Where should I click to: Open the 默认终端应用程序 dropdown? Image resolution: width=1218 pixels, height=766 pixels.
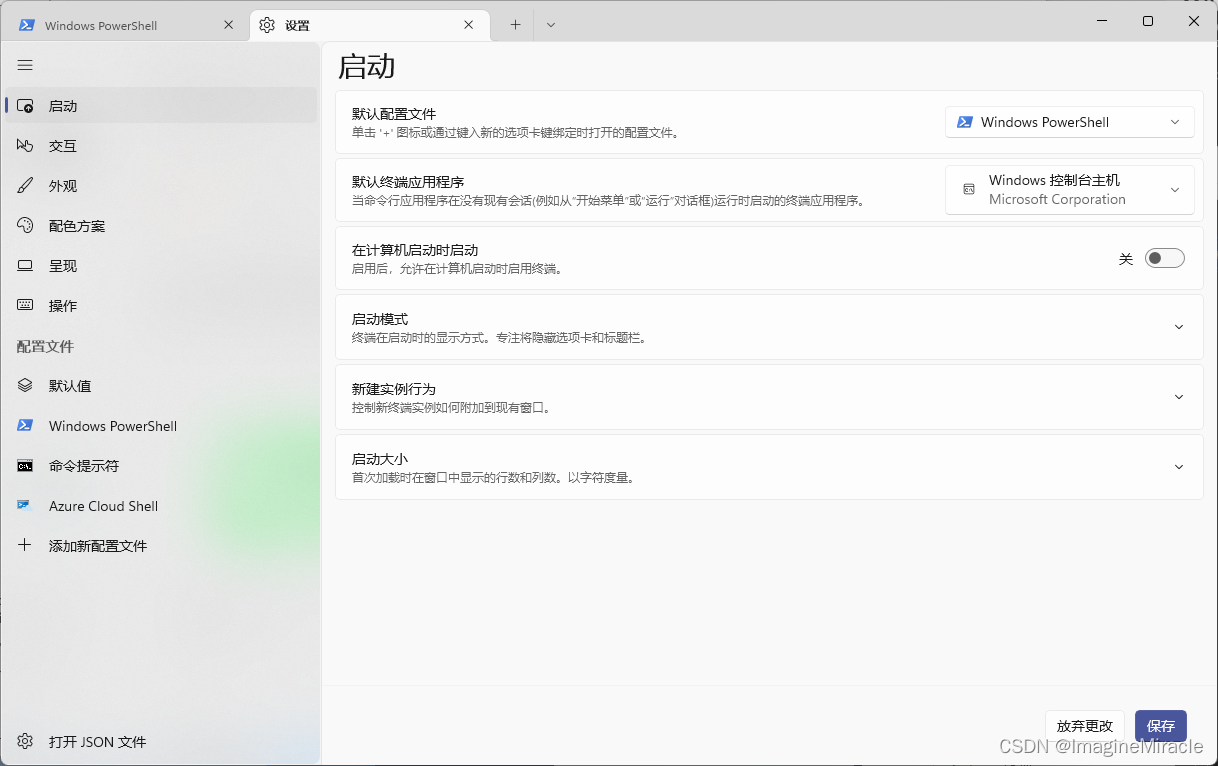click(x=1070, y=190)
